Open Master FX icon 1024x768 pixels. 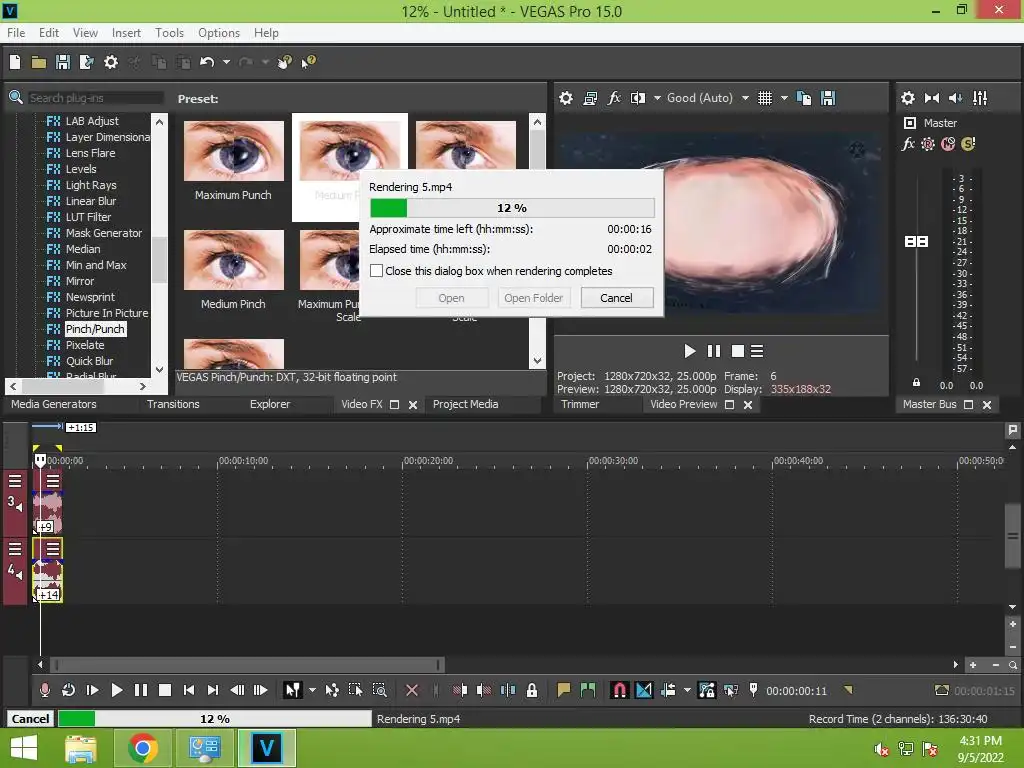tap(908, 144)
